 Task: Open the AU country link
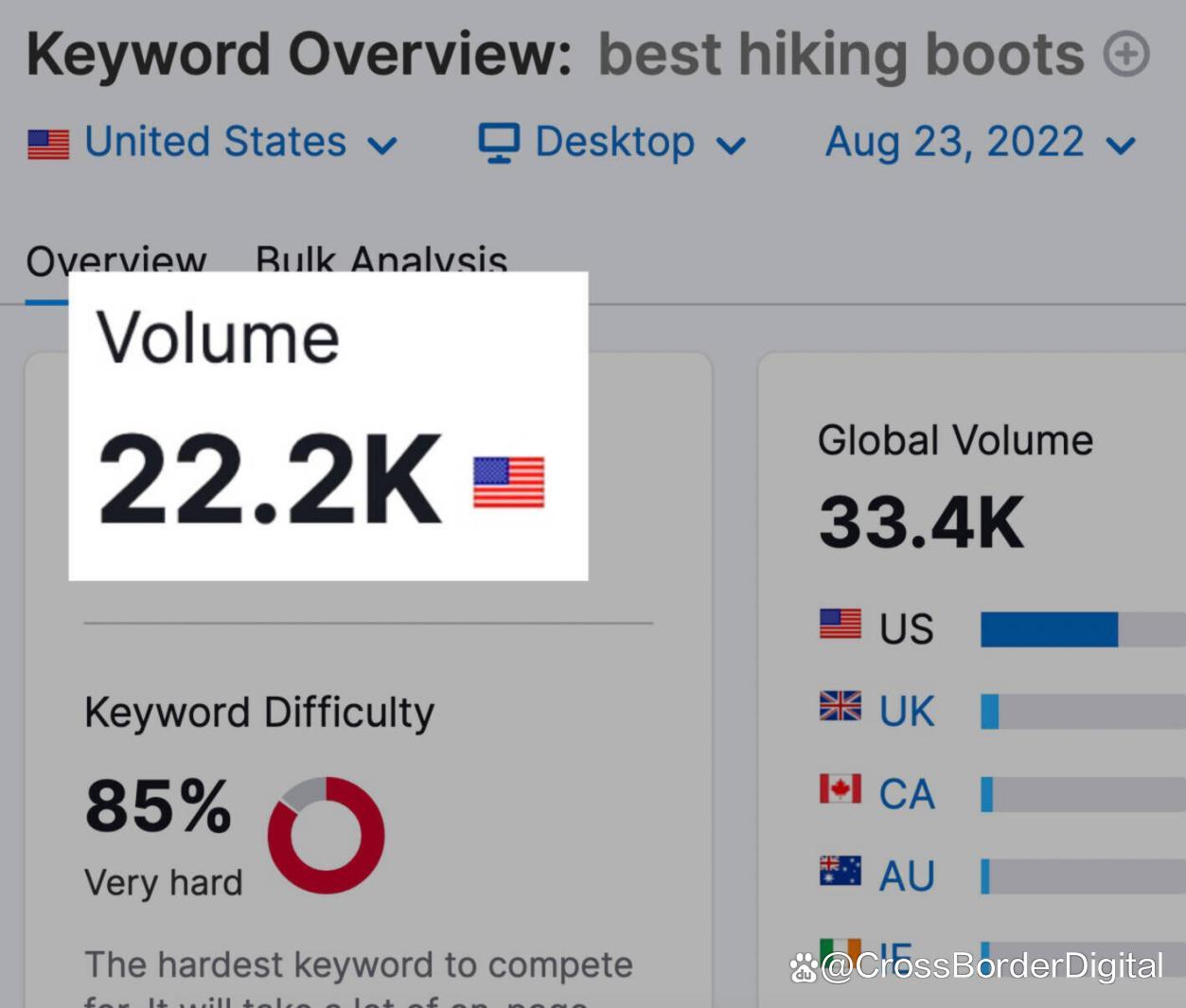pyautogui.click(x=906, y=875)
